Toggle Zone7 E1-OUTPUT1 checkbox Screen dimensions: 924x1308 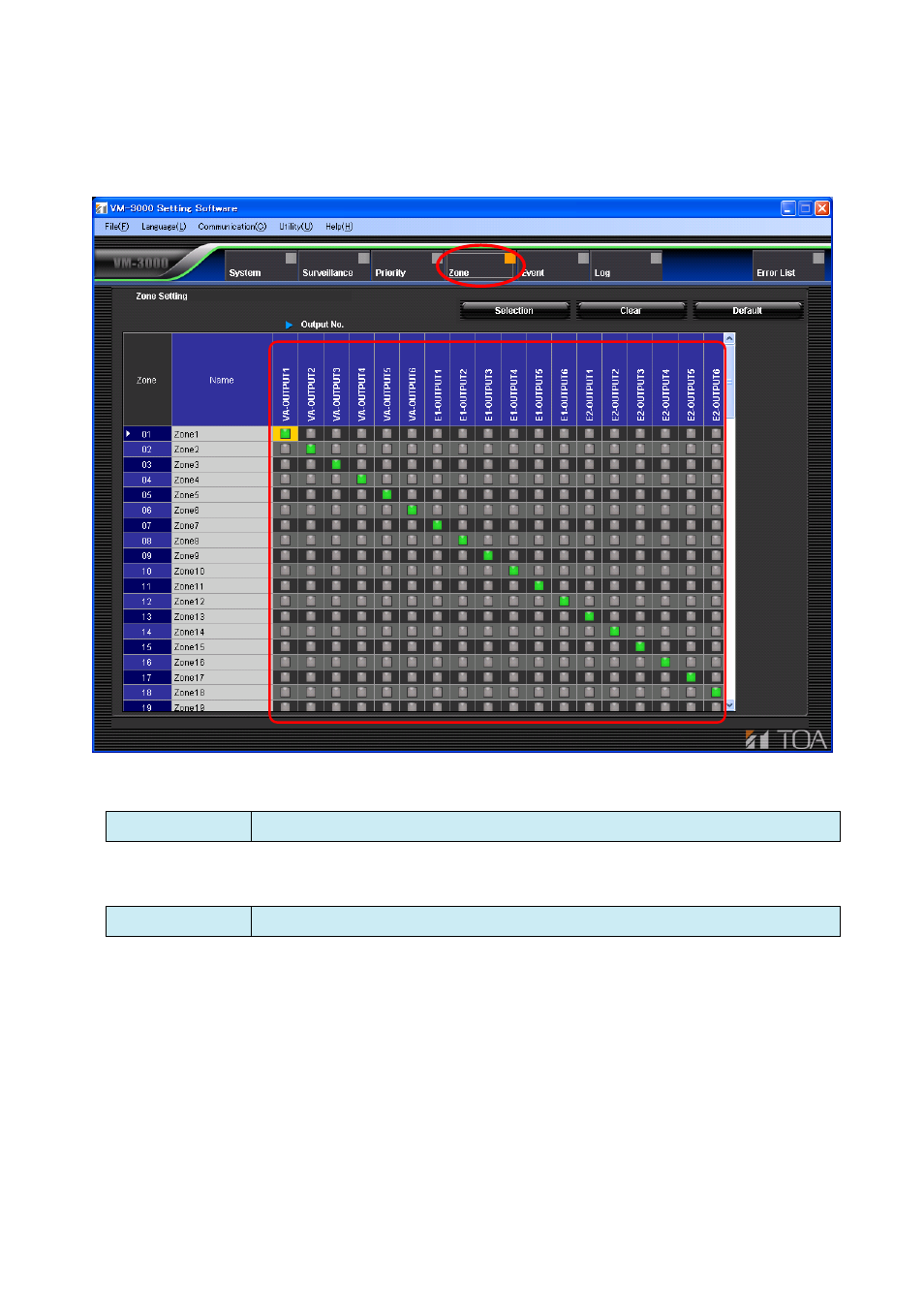coord(437,525)
